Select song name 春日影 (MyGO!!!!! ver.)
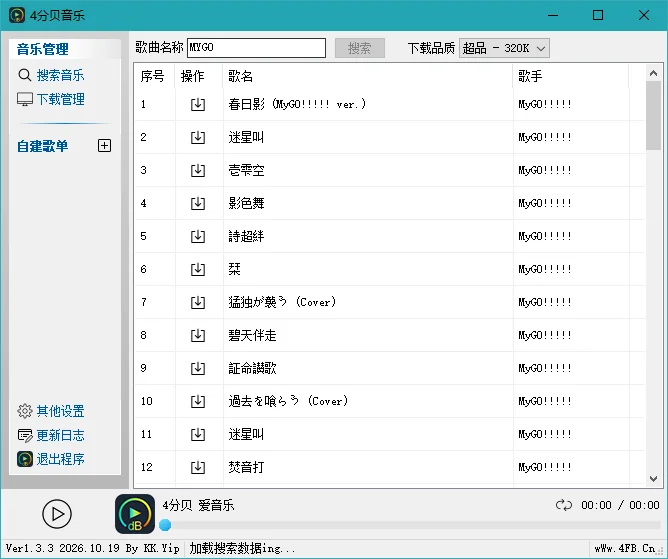The height and width of the screenshot is (559, 668). 297,104
